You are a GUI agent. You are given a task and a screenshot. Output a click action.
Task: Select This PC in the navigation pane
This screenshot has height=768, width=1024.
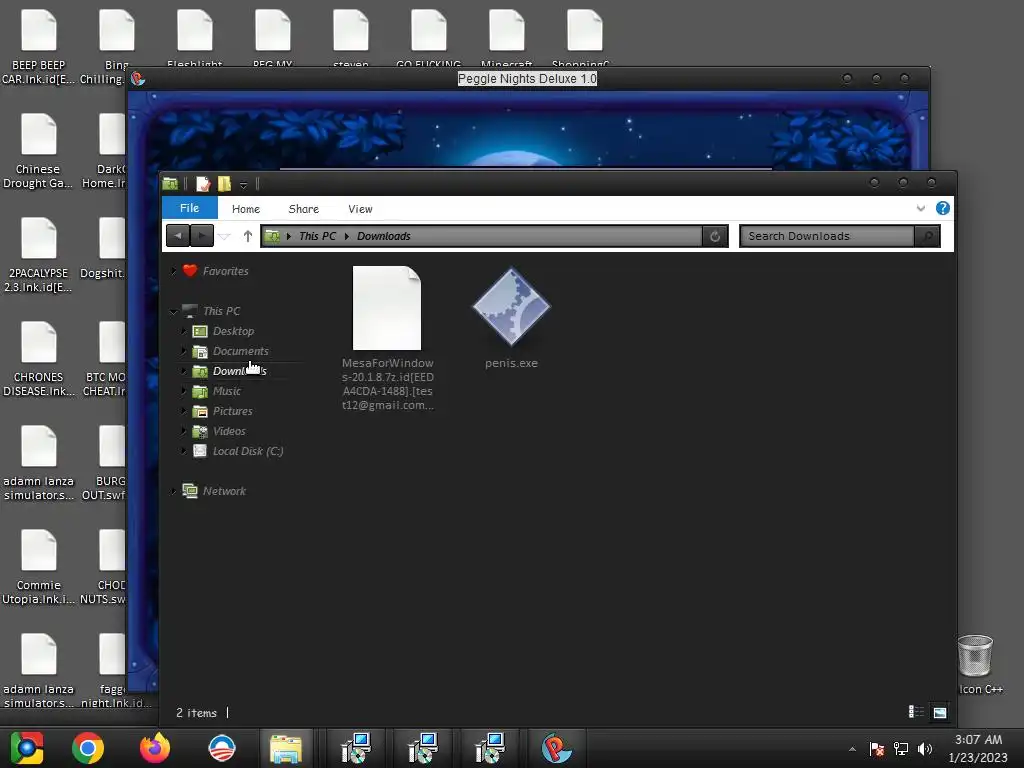pyautogui.click(x=221, y=311)
